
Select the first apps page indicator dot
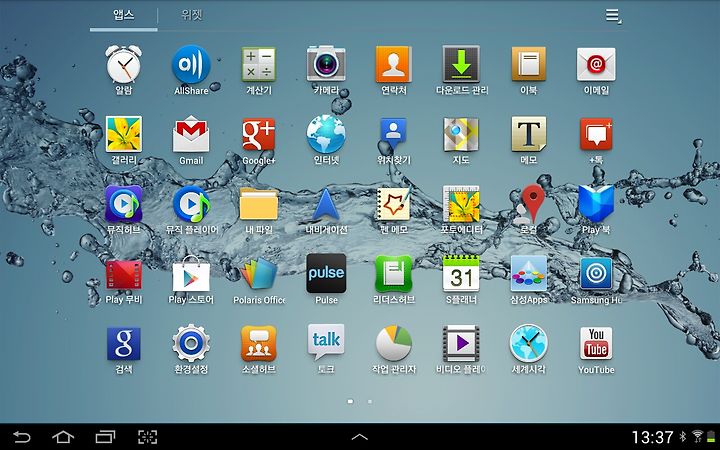pyautogui.click(x=350, y=402)
